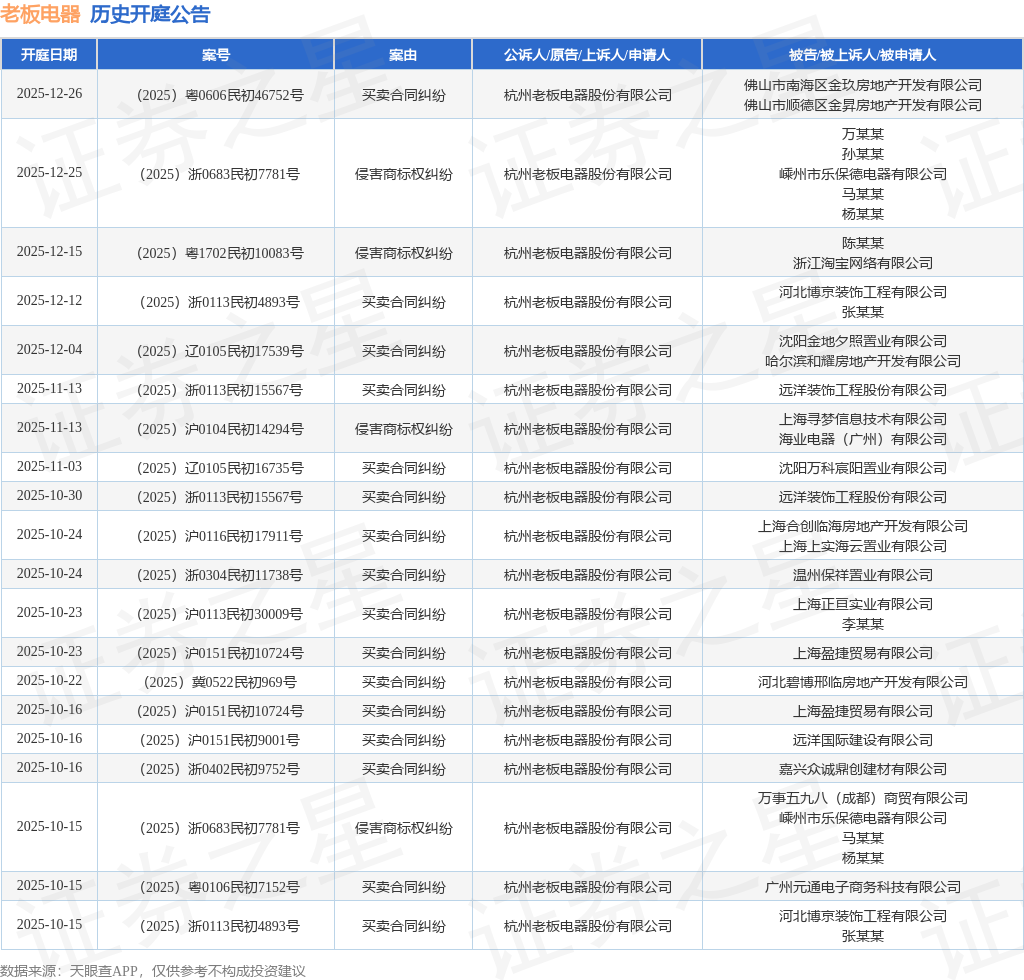
Task: Select case number 浙0304民初11738号
Action: [244, 575]
